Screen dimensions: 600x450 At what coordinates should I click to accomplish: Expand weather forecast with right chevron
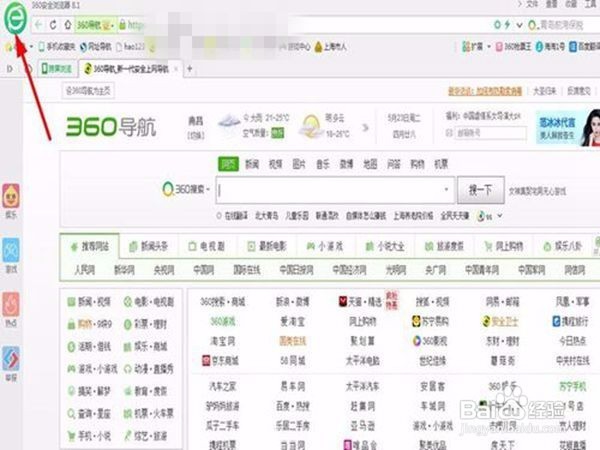[365, 127]
